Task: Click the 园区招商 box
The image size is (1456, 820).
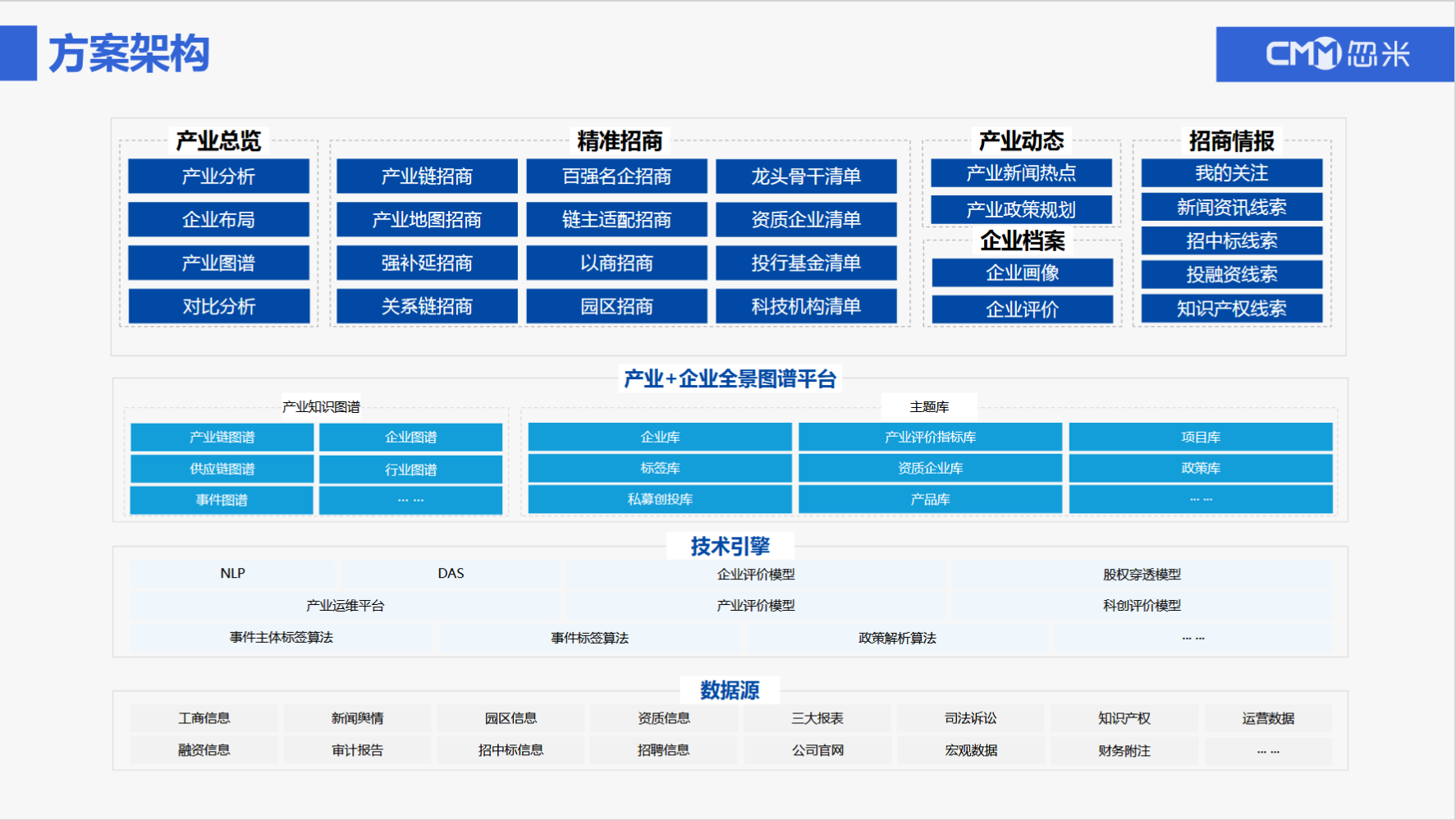Action: tap(616, 306)
